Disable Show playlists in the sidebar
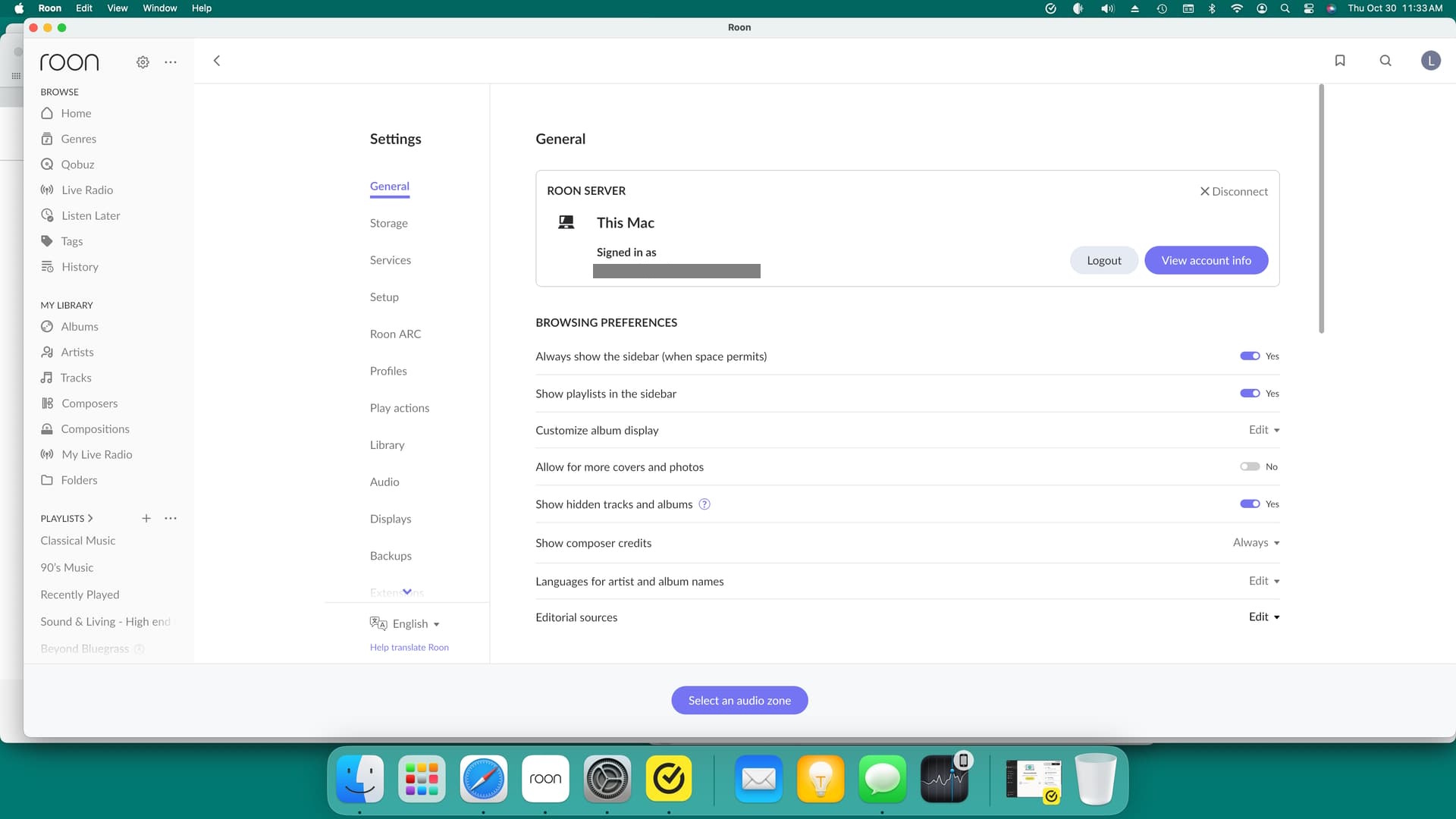1456x819 pixels. coord(1250,394)
